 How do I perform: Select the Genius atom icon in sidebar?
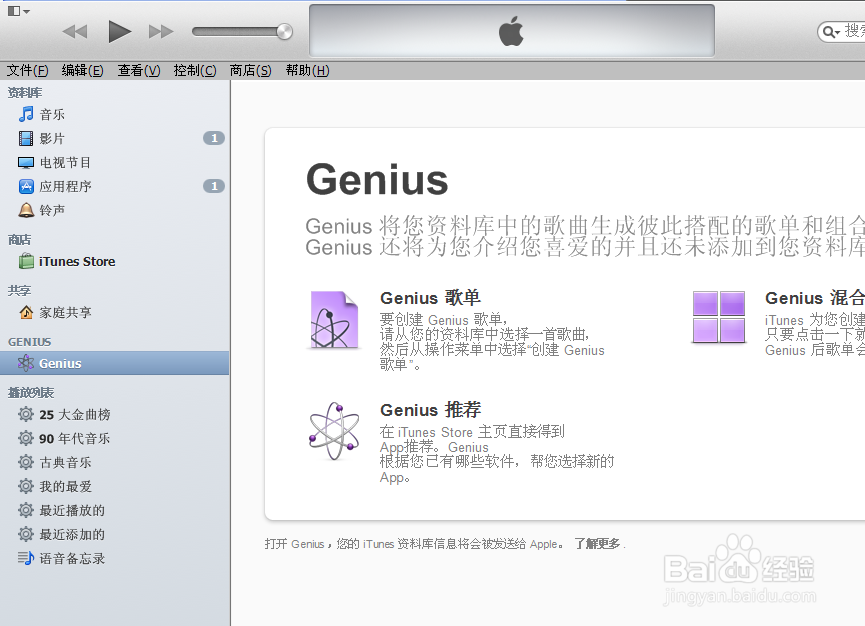pos(26,363)
